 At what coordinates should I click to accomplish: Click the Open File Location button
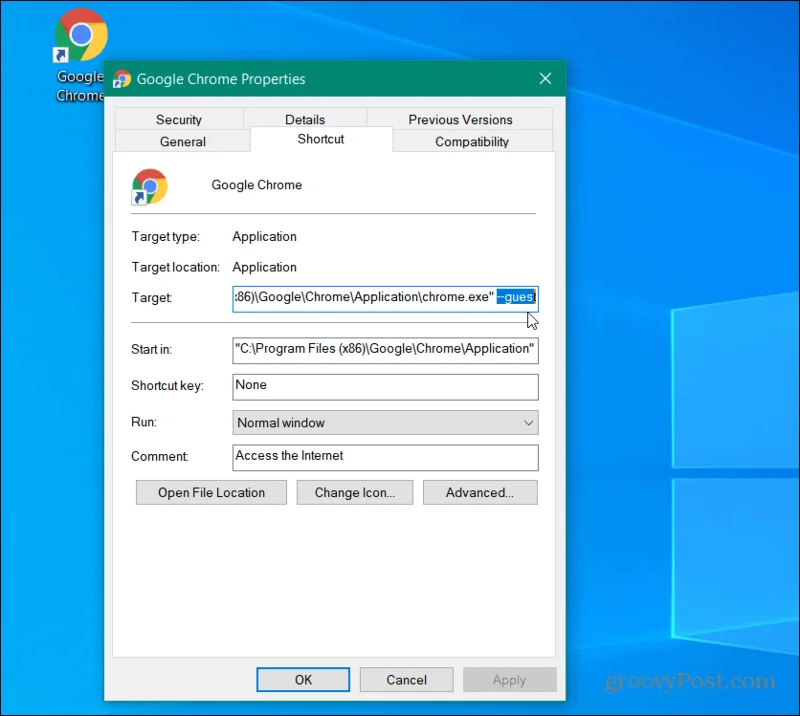(x=211, y=492)
